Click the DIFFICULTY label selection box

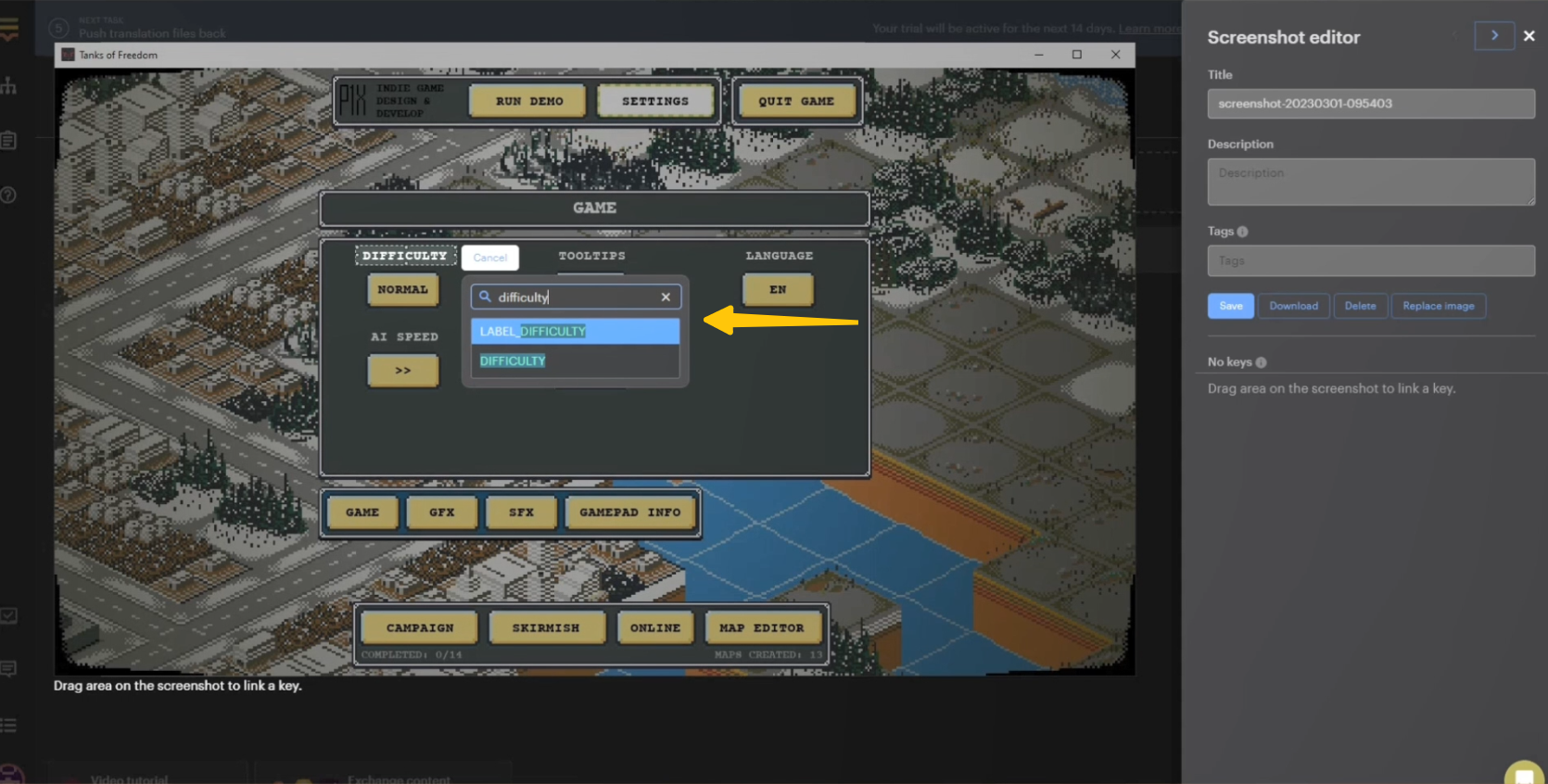pyautogui.click(x=405, y=256)
